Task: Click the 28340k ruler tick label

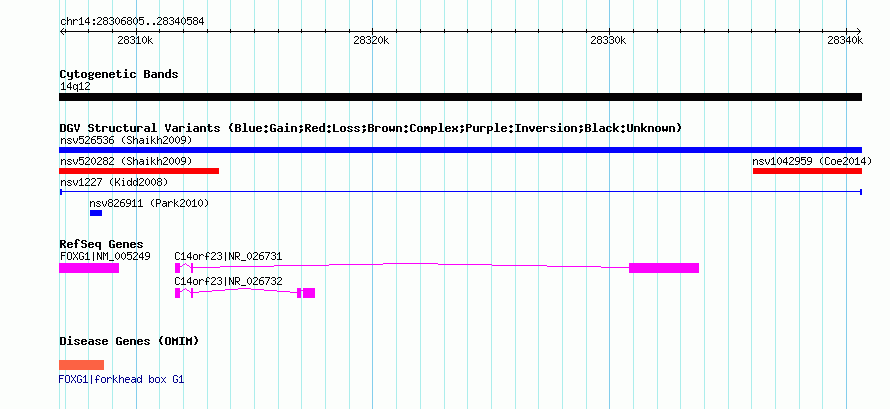Action: [845, 40]
